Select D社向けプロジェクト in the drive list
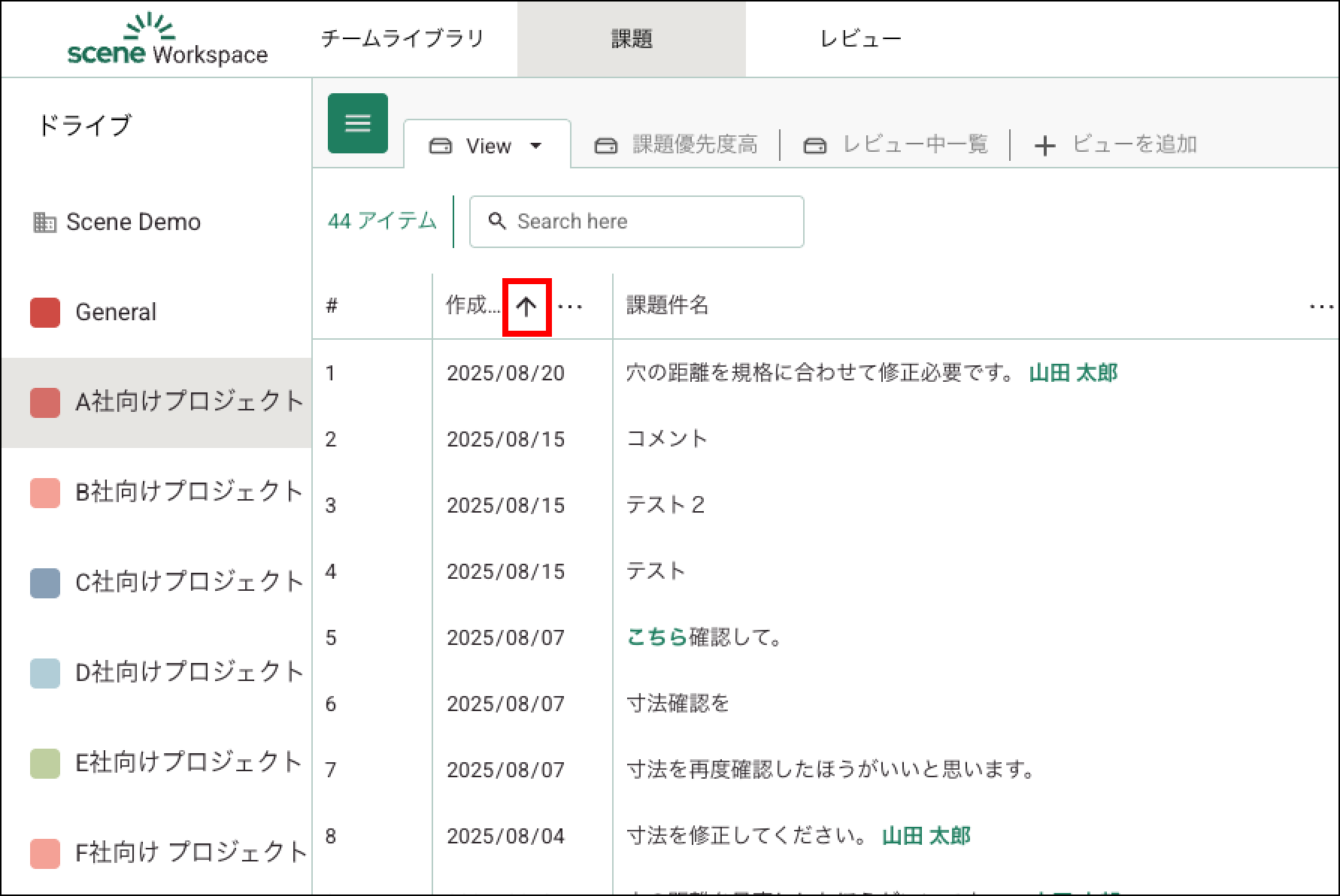 188,672
